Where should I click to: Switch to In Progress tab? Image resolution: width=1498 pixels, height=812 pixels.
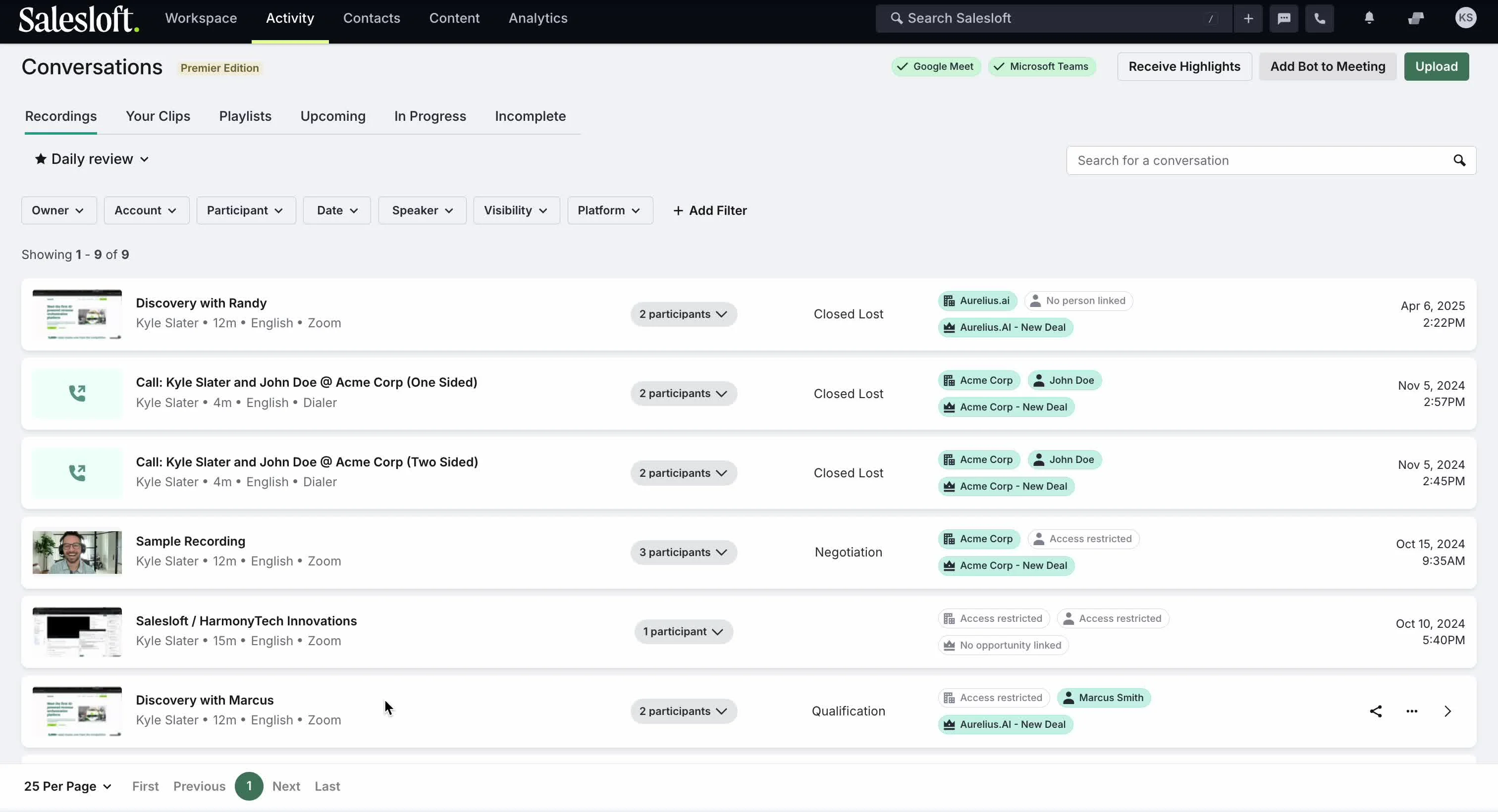point(430,116)
